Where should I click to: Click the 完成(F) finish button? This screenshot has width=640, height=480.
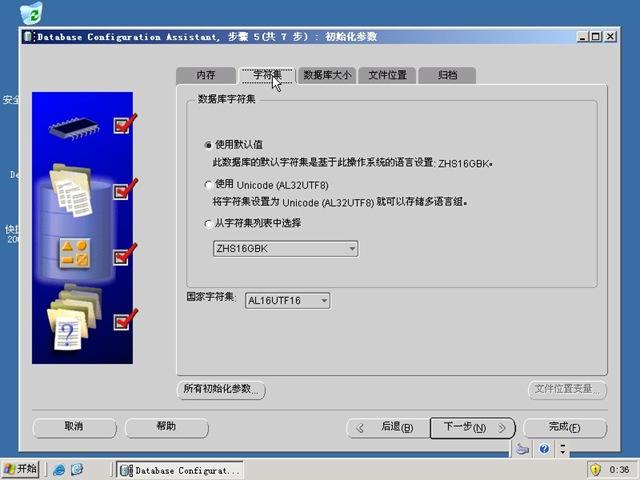click(x=565, y=428)
